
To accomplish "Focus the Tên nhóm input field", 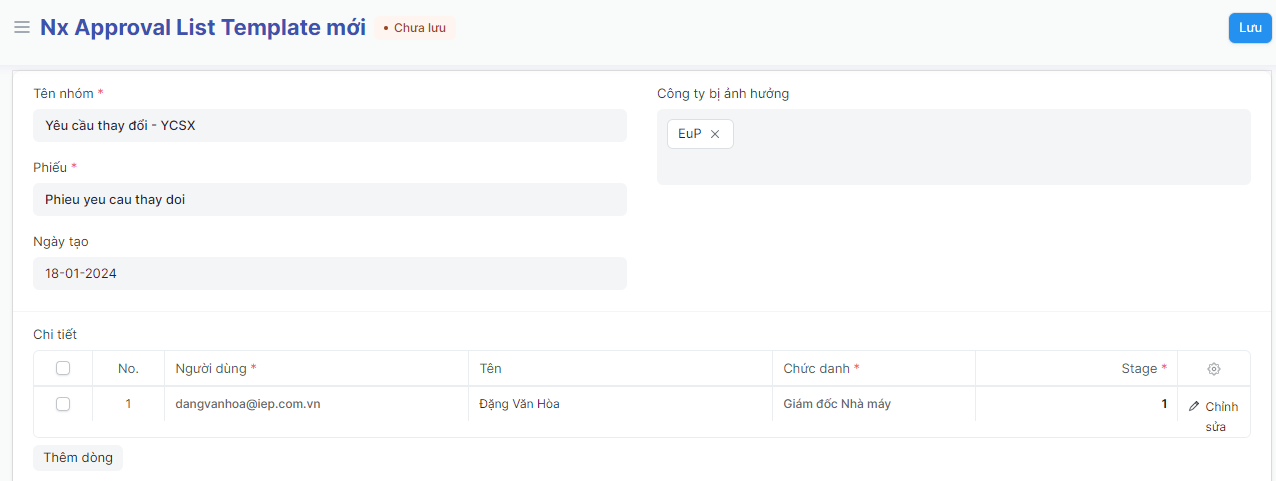I will click(329, 126).
